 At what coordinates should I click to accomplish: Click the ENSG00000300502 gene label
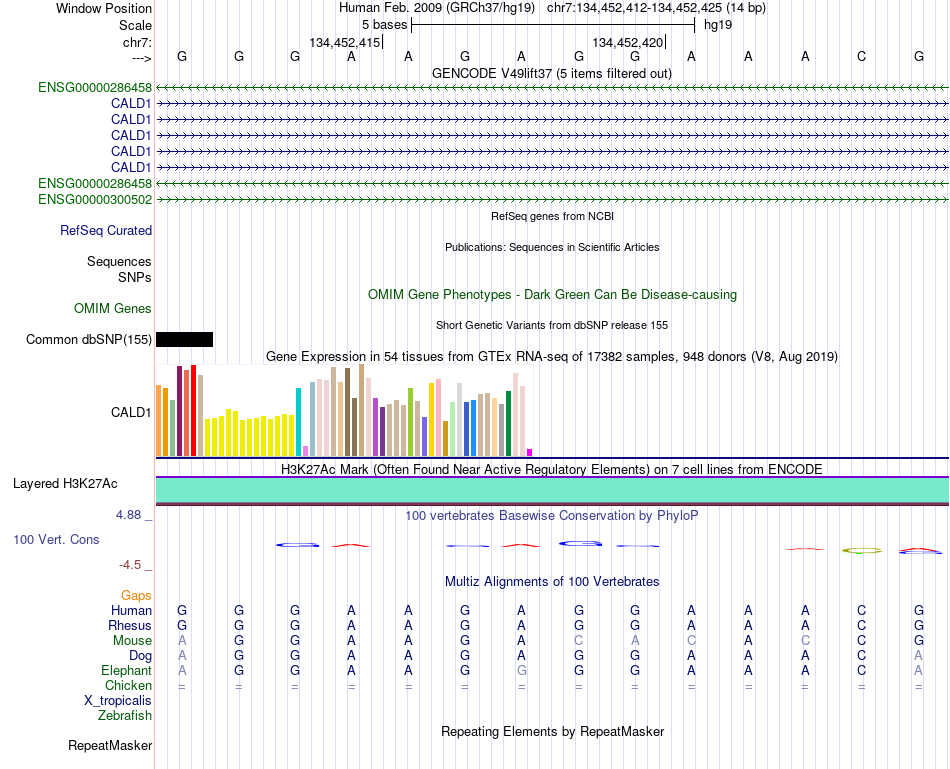(95, 199)
